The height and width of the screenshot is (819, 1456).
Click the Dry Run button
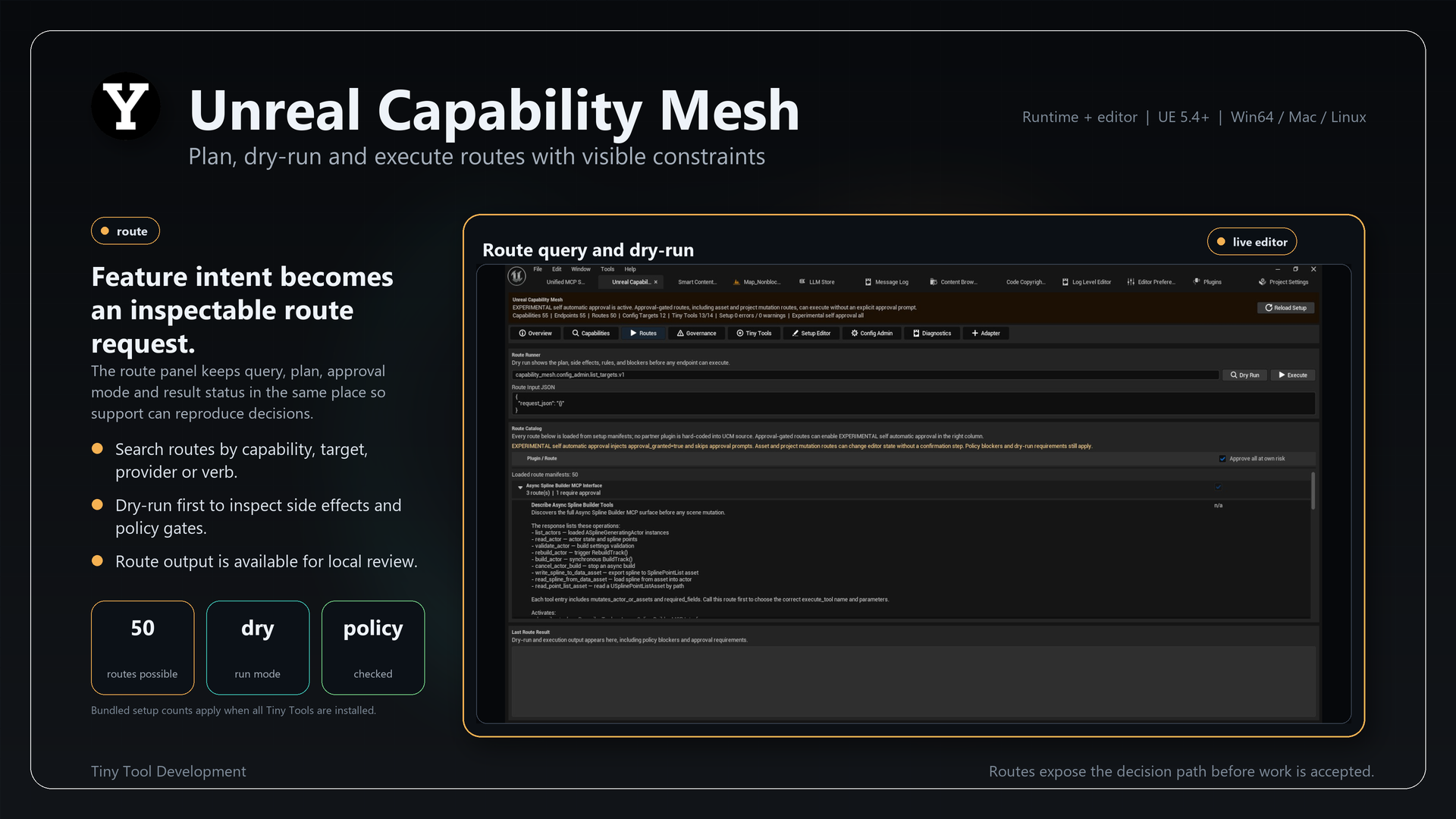click(1244, 375)
